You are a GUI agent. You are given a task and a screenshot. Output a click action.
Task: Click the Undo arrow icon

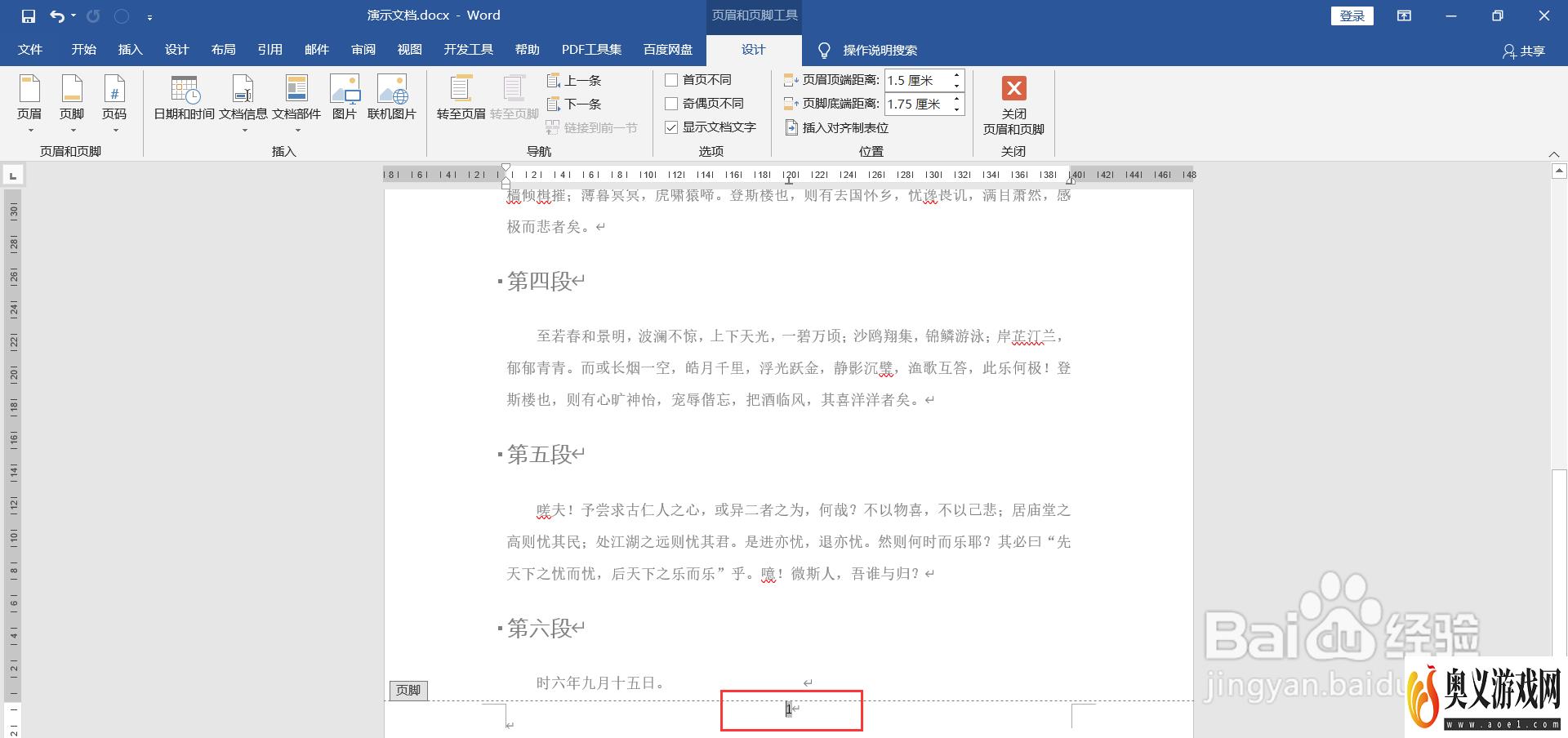pos(56,16)
